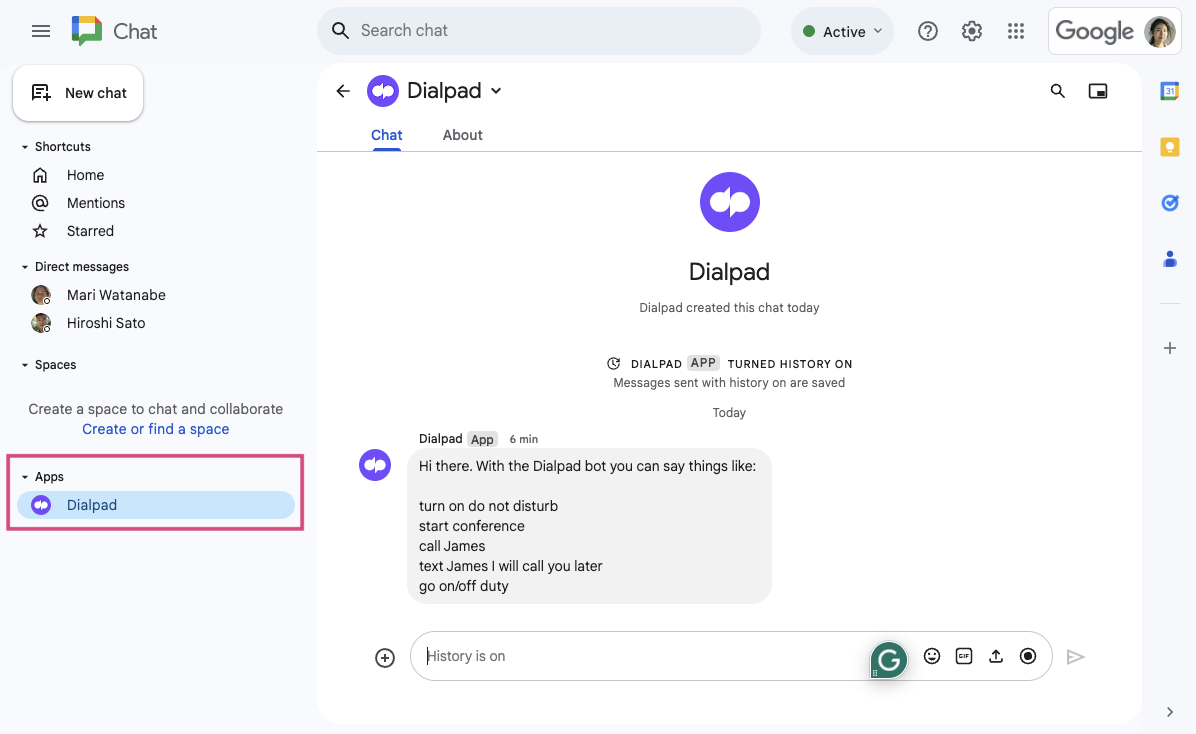Click the Dialpad avatar beside the message

375,465
